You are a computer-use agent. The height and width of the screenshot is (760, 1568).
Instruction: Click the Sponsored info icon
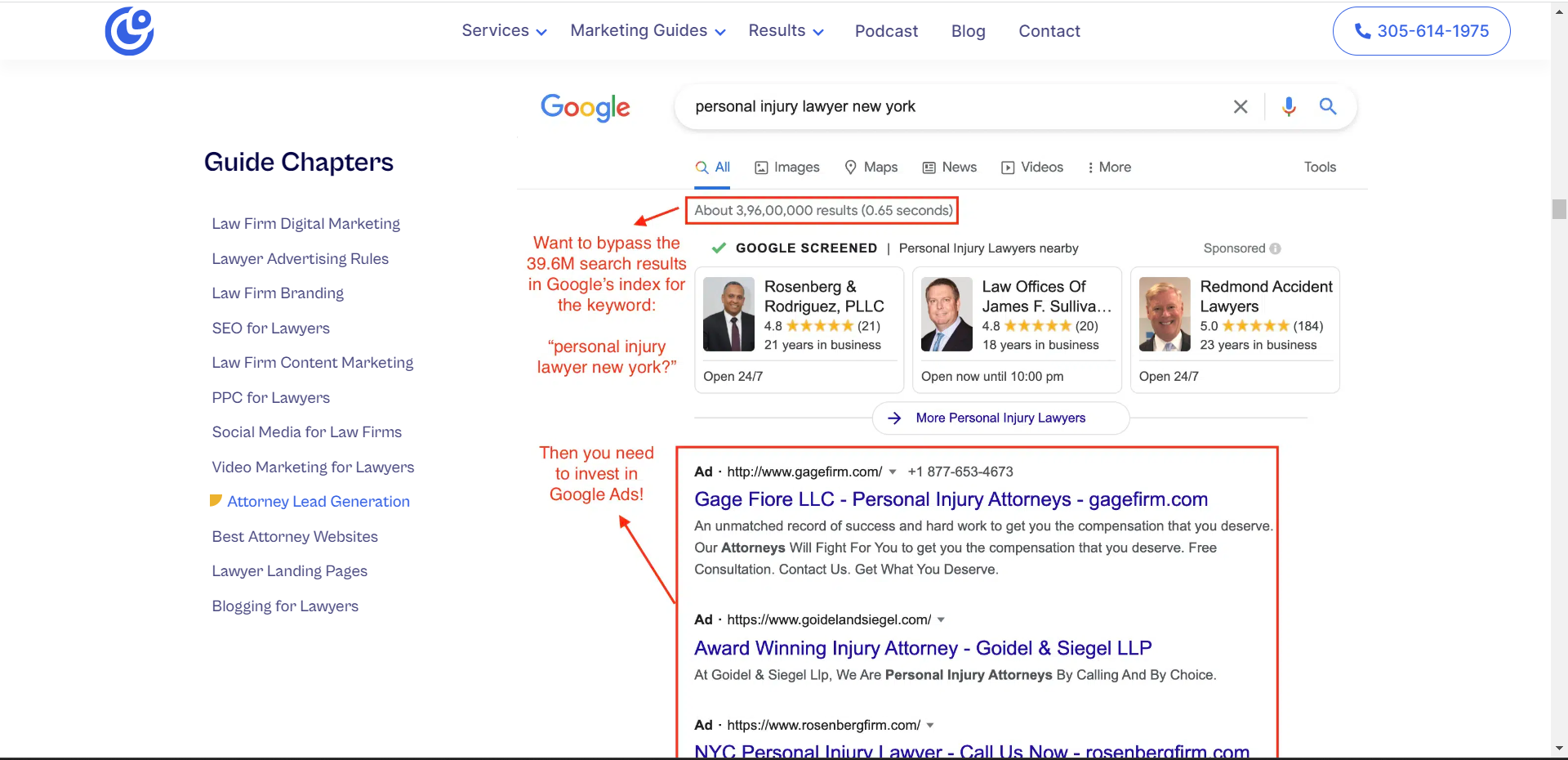coord(1276,248)
